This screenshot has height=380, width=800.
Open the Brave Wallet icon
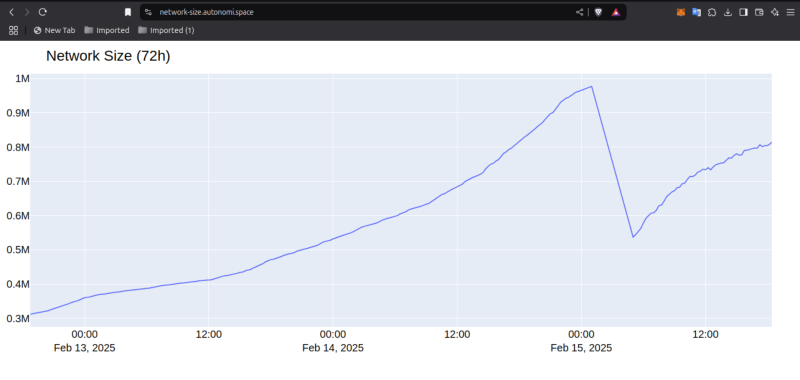(759, 12)
